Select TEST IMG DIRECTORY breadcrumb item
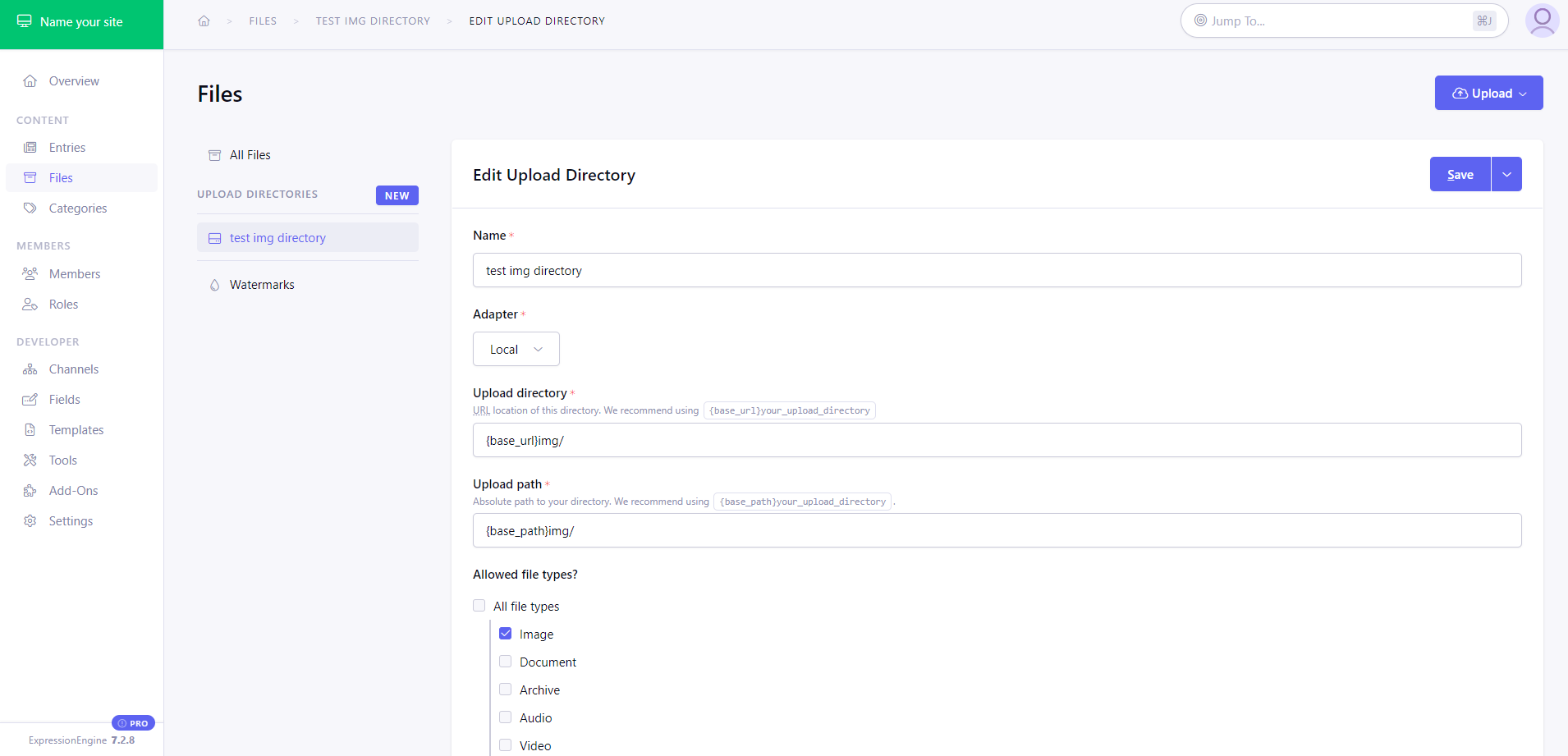 (x=373, y=21)
